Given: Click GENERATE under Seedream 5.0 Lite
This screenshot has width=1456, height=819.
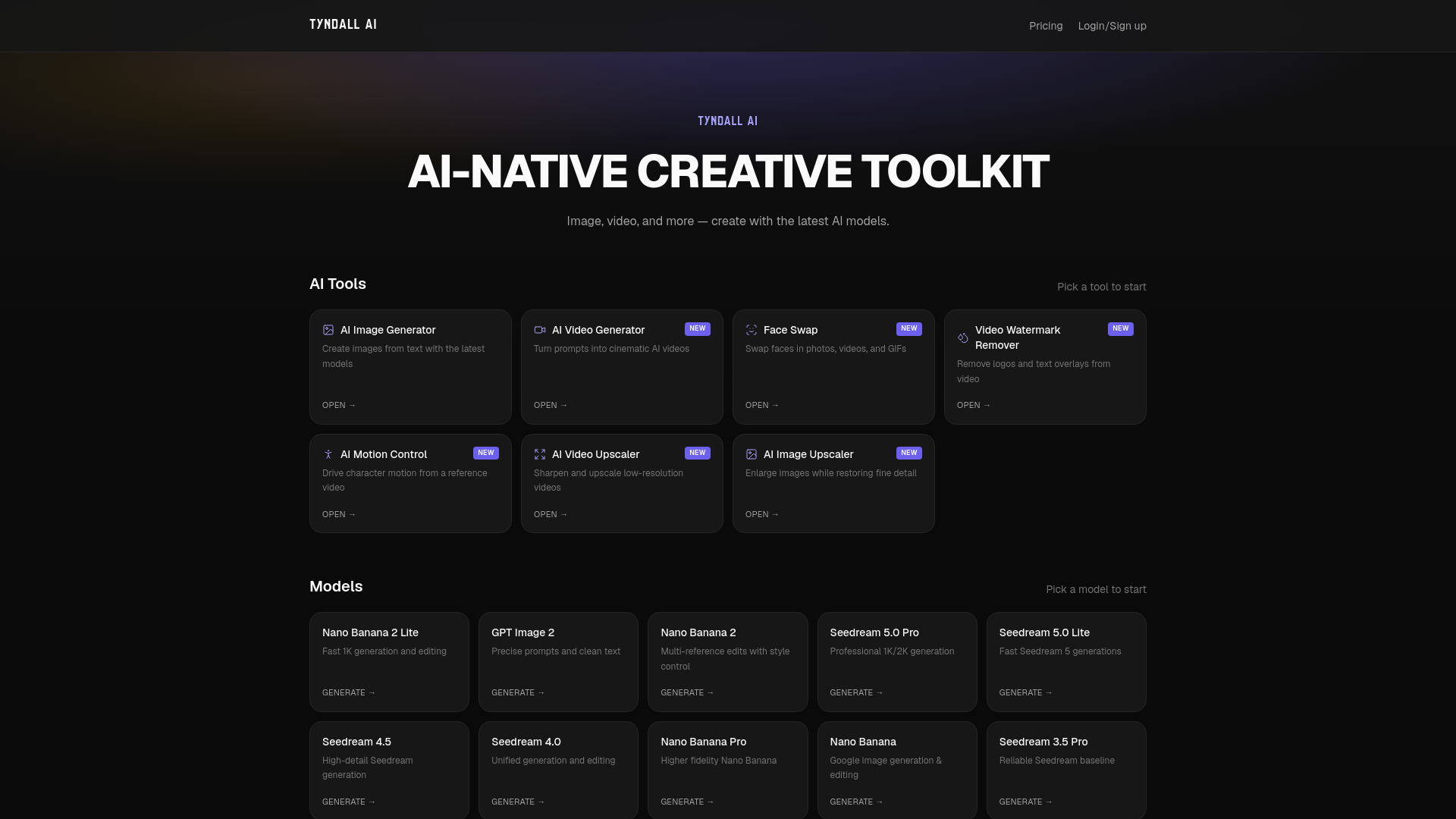Looking at the screenshot, I should [1026, 692].
